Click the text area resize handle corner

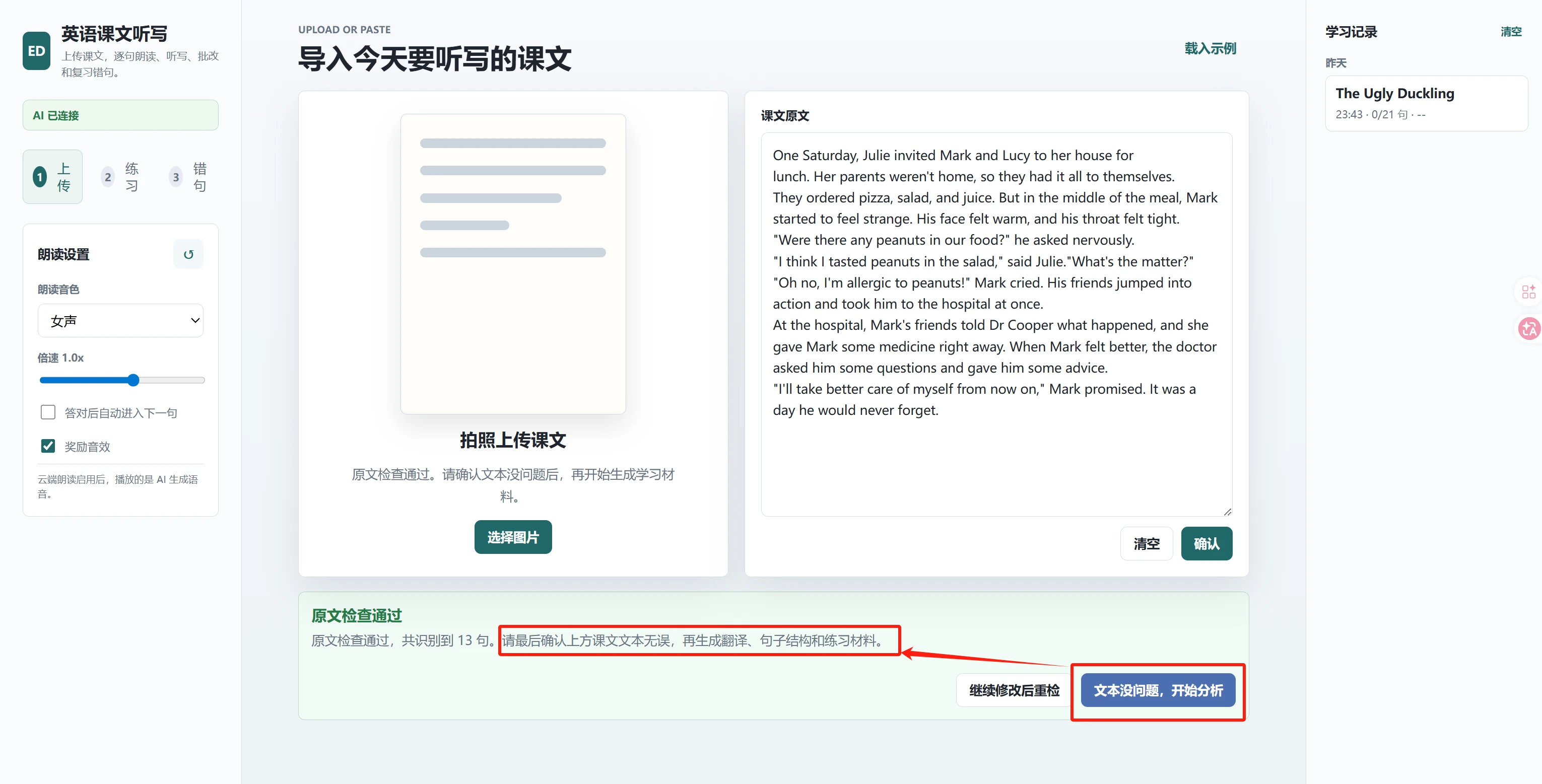[1227, 511]
